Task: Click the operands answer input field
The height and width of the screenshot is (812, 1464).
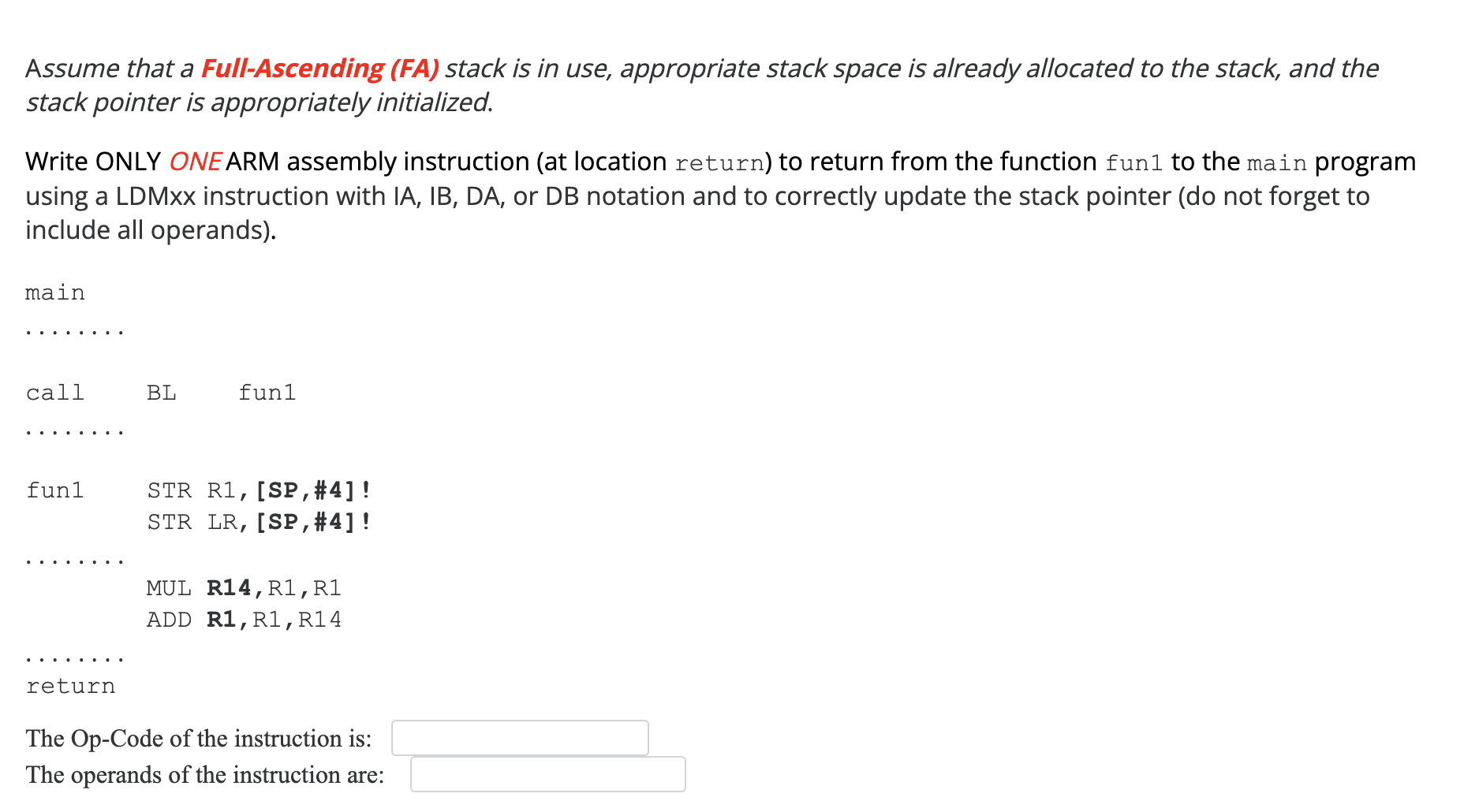Action: [x=547, y=774]
